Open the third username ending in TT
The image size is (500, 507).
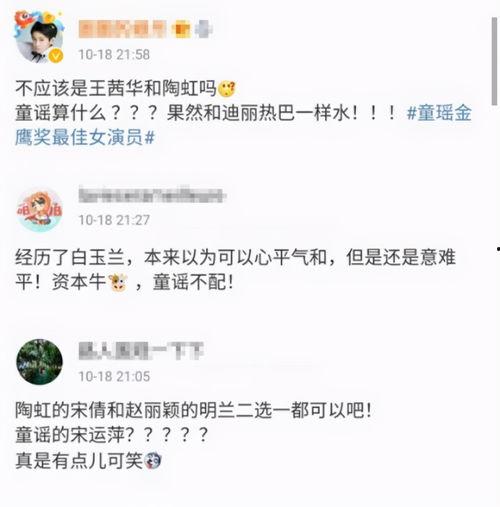tap(141, 351)
